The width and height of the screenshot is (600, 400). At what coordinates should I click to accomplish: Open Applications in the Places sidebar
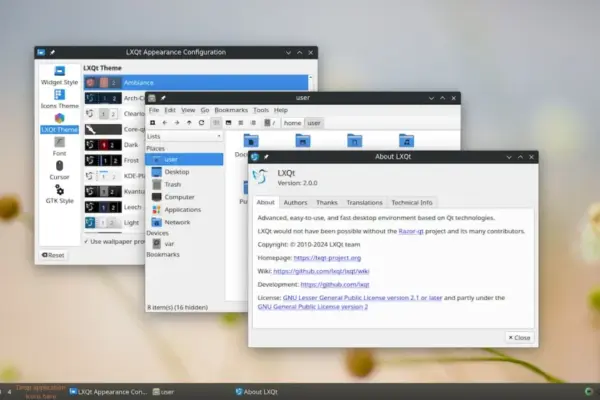pyautogui.click(x=184, y=210)
